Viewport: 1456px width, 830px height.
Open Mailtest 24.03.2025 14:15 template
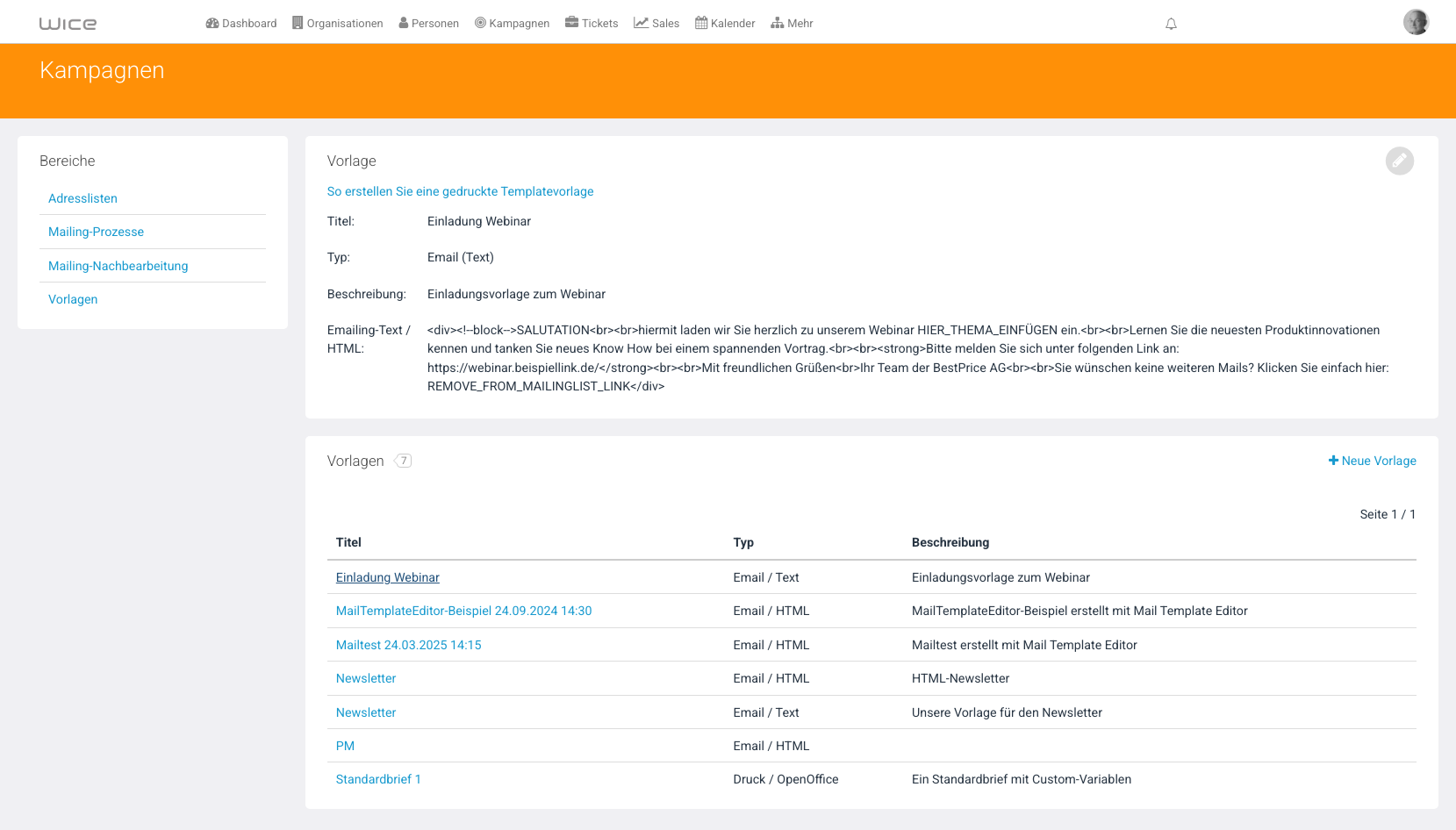(408, 645)
